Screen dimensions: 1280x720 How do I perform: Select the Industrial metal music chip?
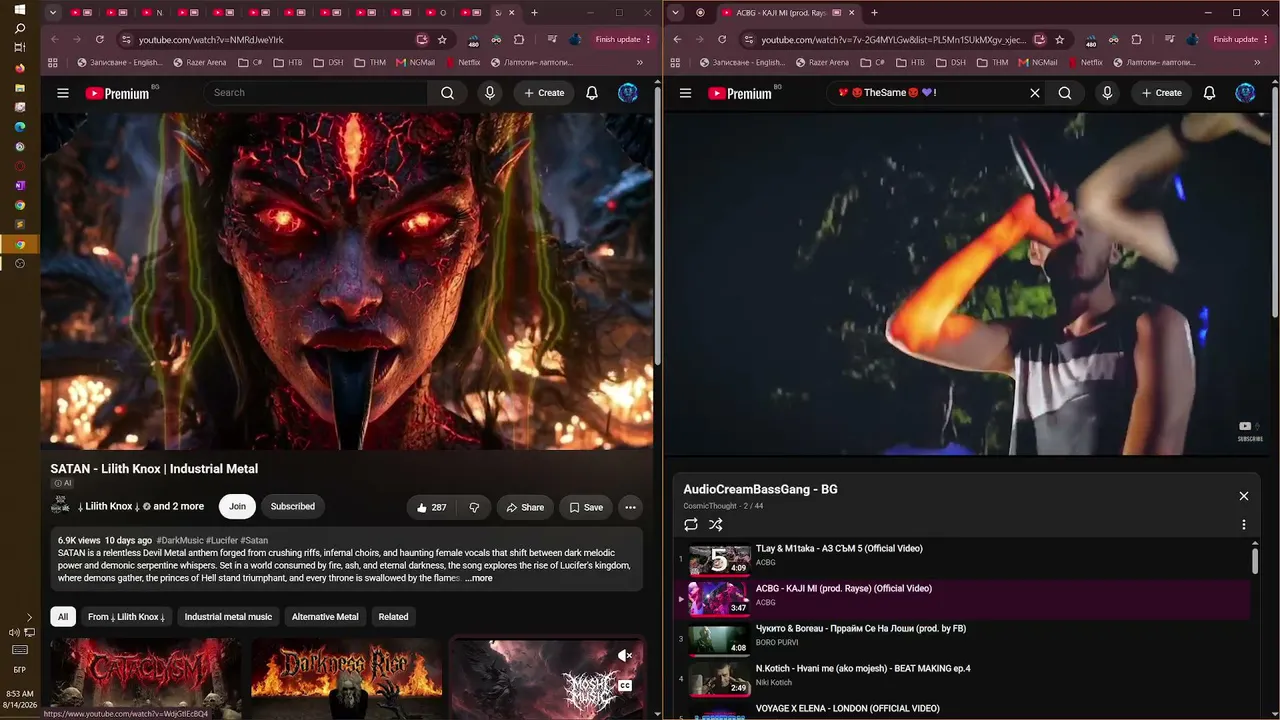pos(228,617)
